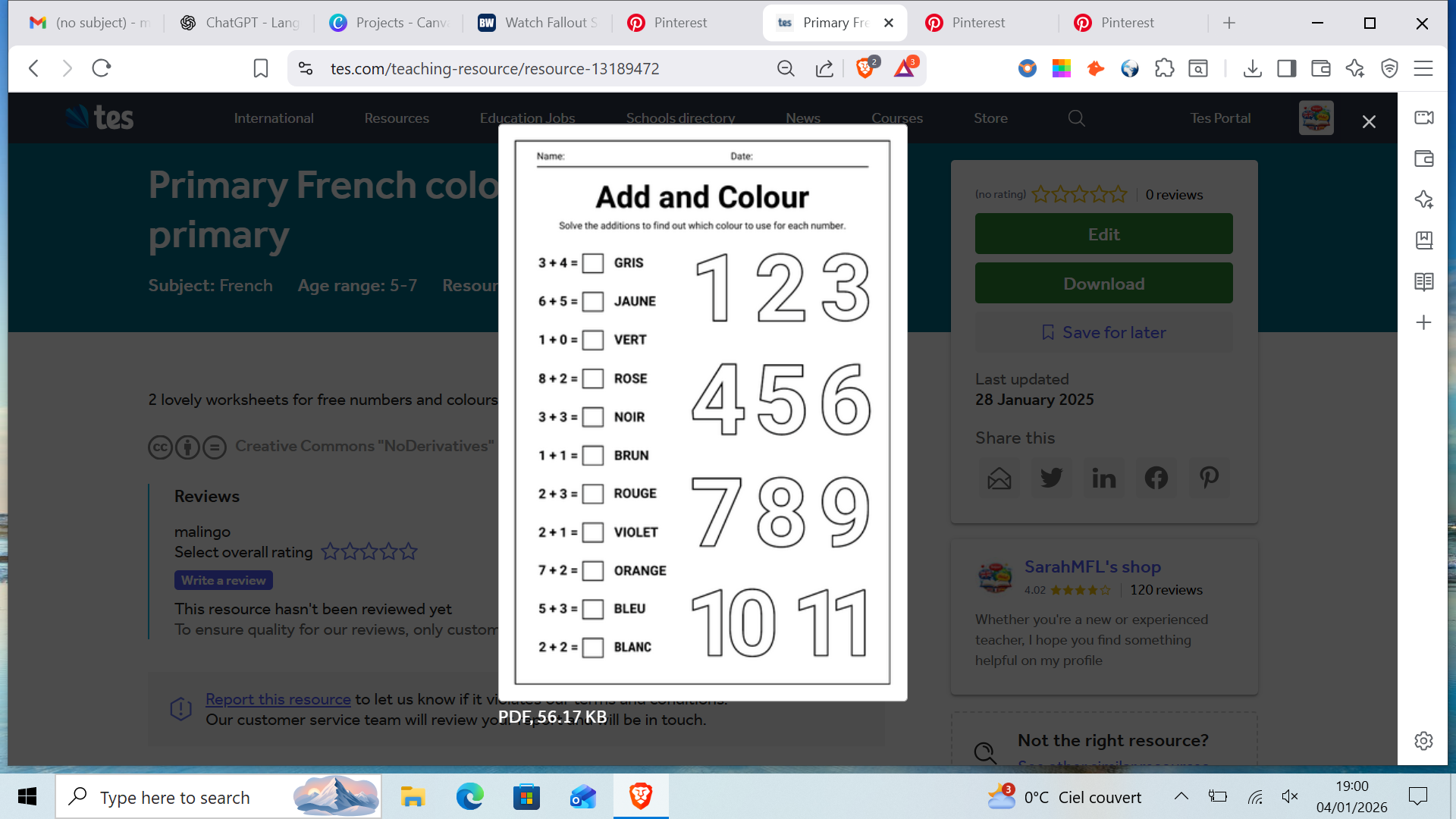This screenshot has width=1456, height=819.
Task: Open site permissions in the address bar
Action: click(305, 68)
